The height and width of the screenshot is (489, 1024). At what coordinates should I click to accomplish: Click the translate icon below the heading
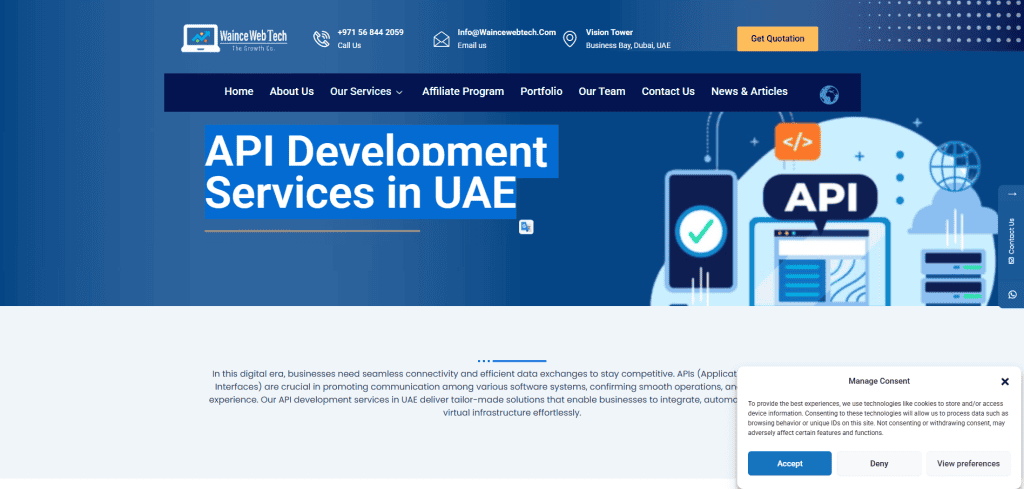pyautogui.click(x=526, y=227)
